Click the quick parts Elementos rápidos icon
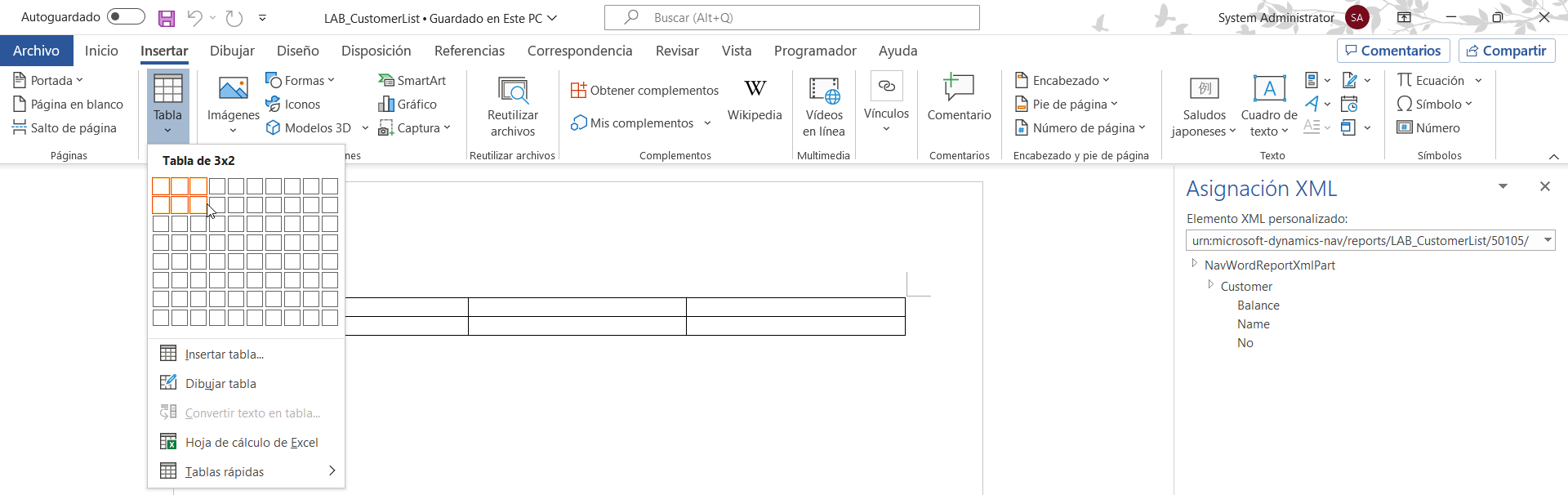 point(1312,80)
